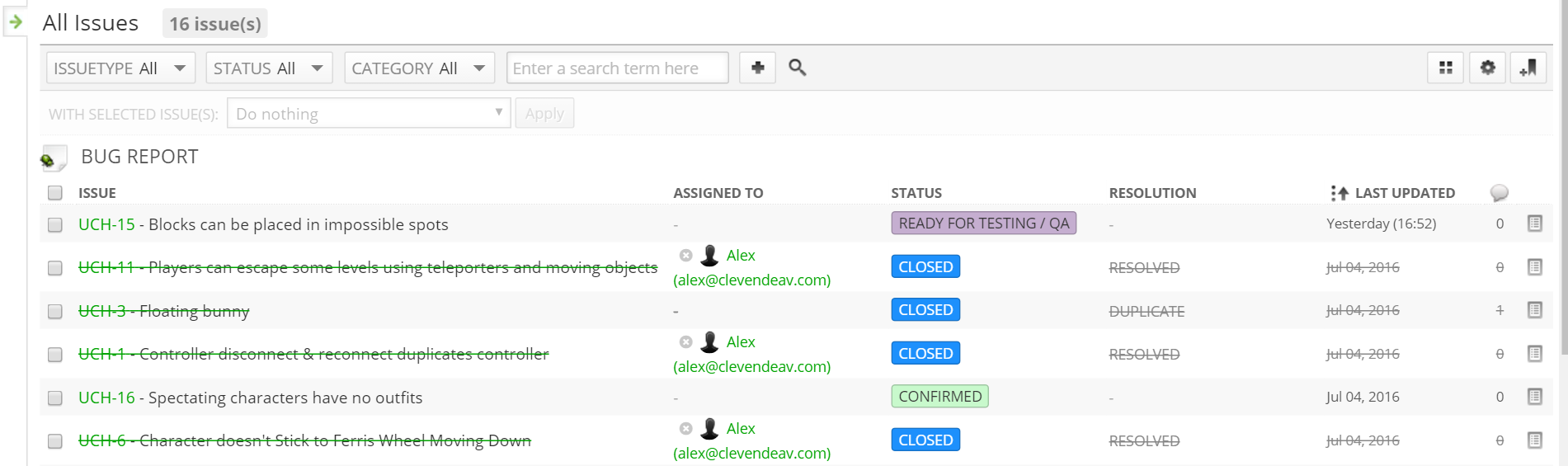
Task: Toggle the select-all issues checkbox
Action: tap(55, 193)
